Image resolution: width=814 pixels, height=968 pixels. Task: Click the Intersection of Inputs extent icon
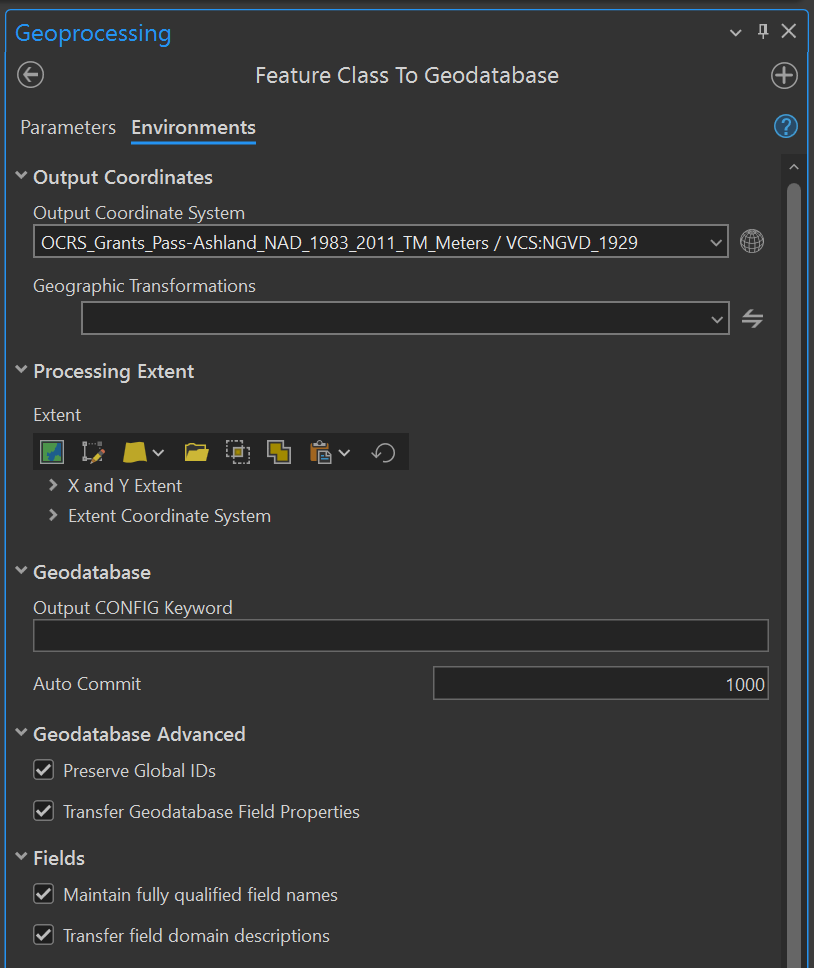(237, 452)
